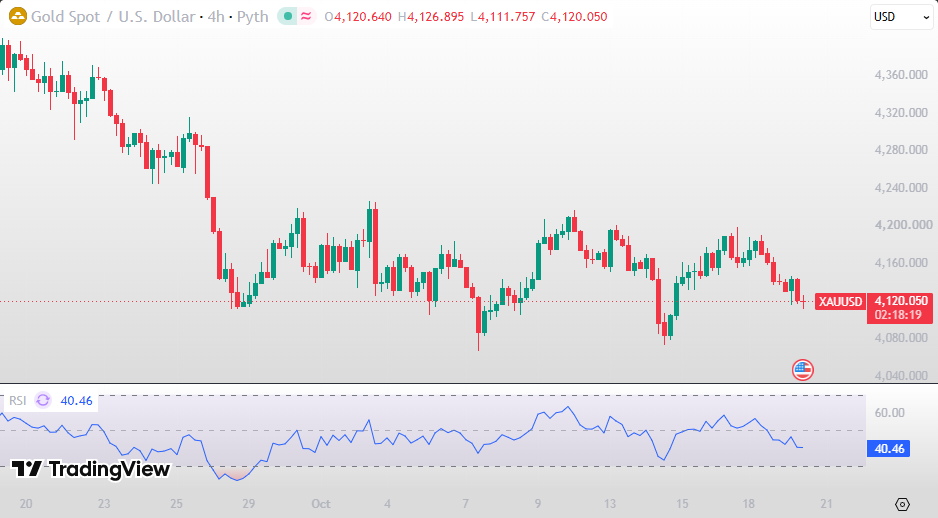
Task: Click the 4,360.000 price axis label
Action: tap(901, 75)
